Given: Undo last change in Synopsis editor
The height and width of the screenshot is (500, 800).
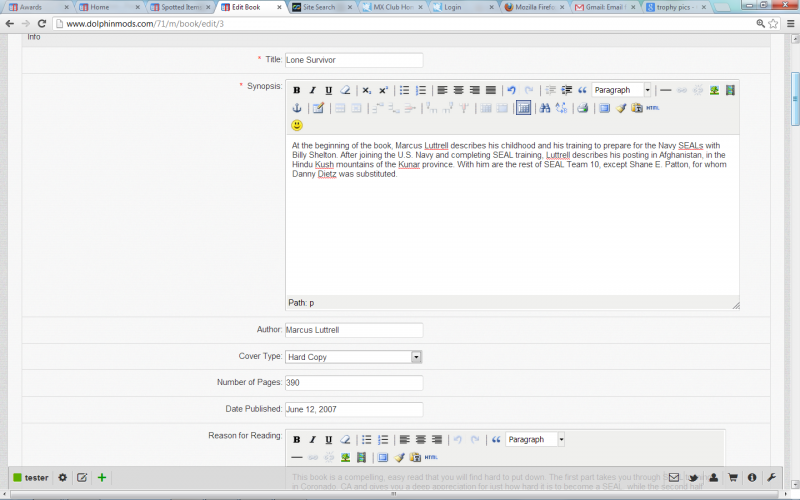Looking at the screenshot, I should coord(512,90).
